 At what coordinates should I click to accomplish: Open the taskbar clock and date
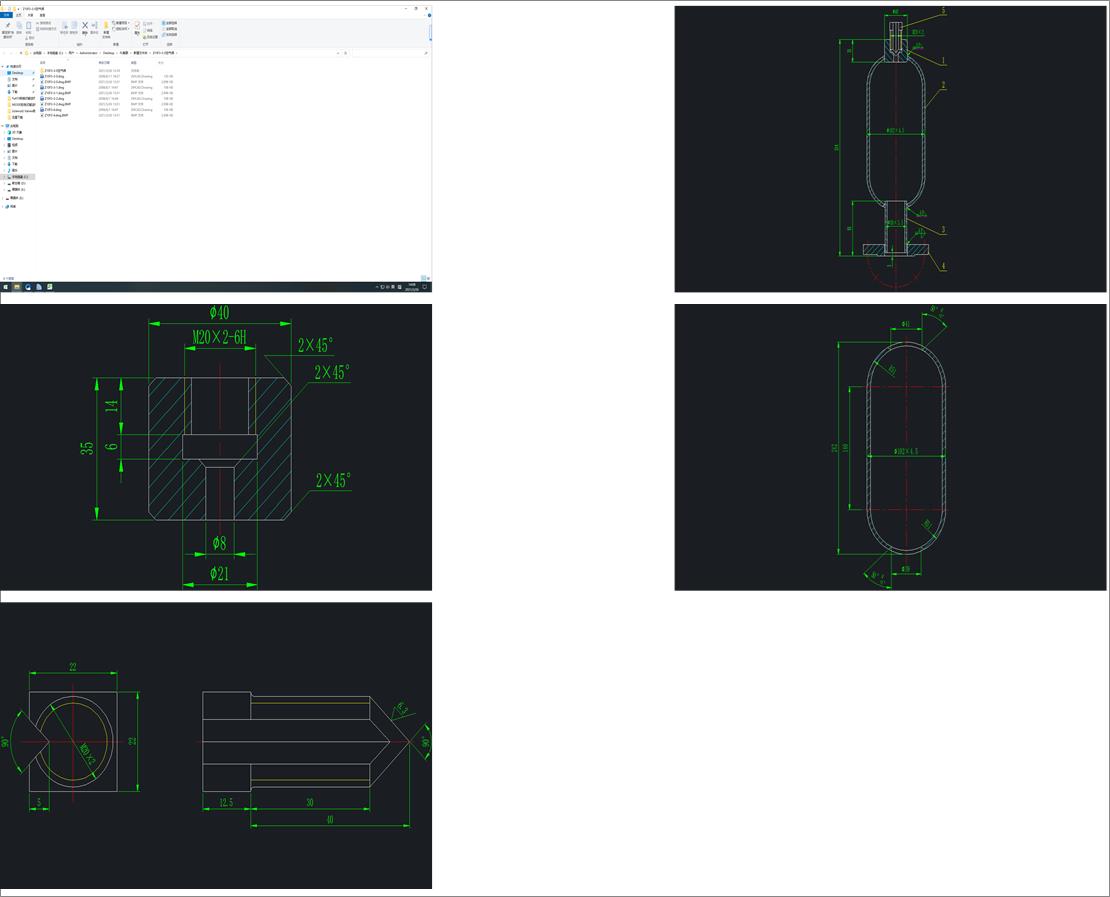411,287
